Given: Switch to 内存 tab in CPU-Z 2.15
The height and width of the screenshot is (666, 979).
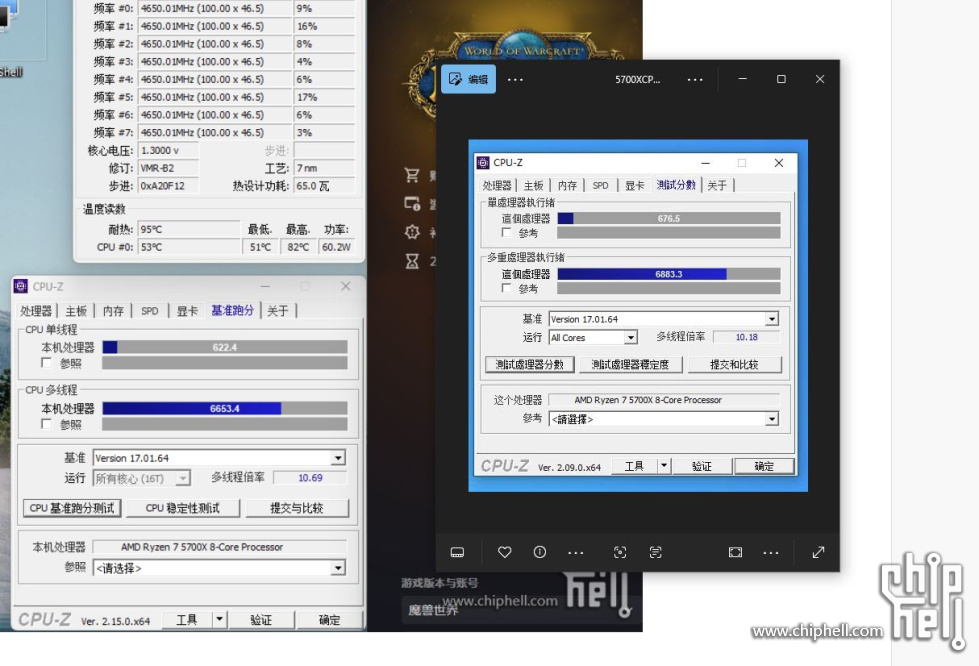Looking at the screenshot, I should [x=113, y=311].
